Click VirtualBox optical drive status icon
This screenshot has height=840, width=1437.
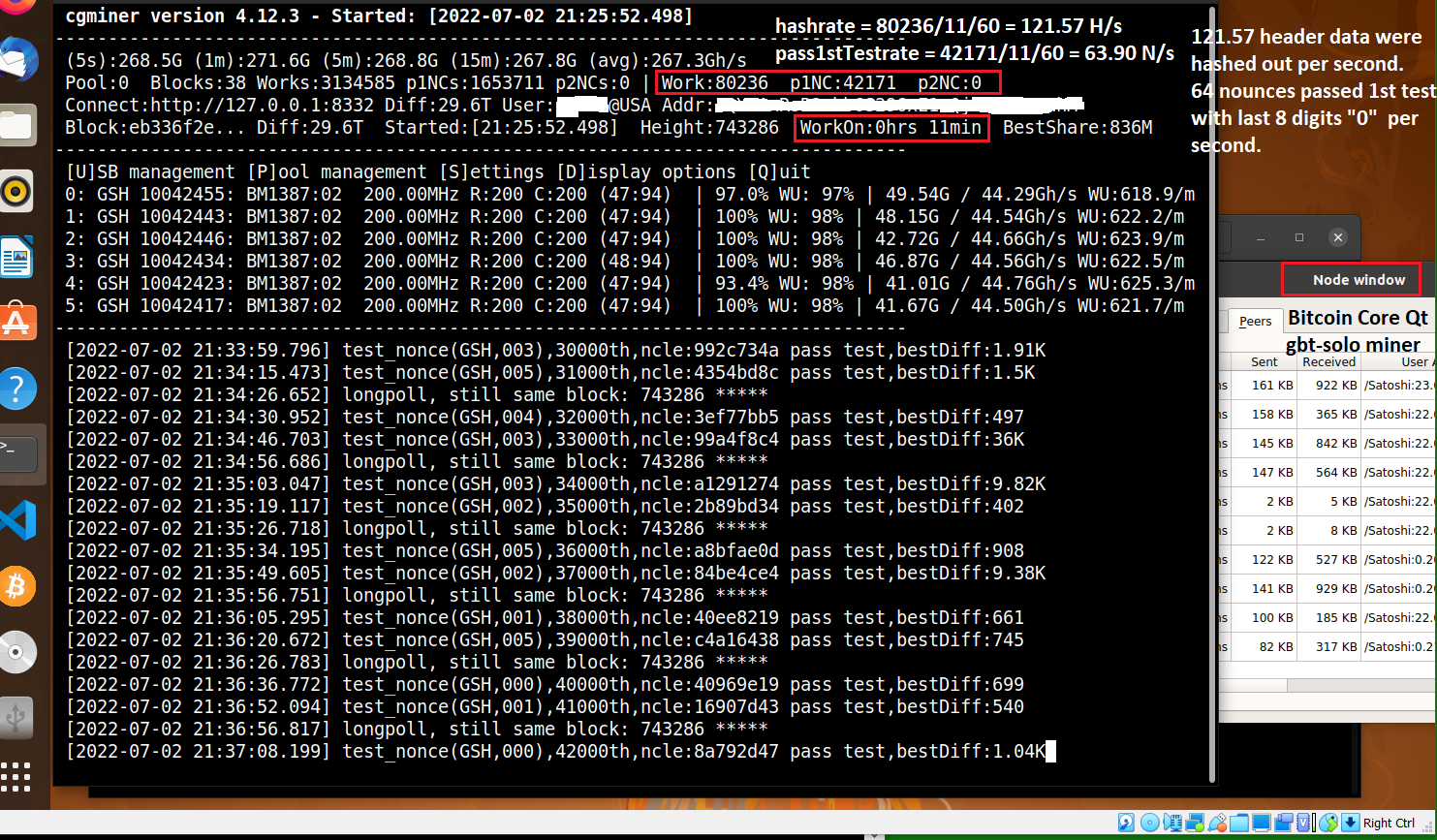coord(1150,823)
